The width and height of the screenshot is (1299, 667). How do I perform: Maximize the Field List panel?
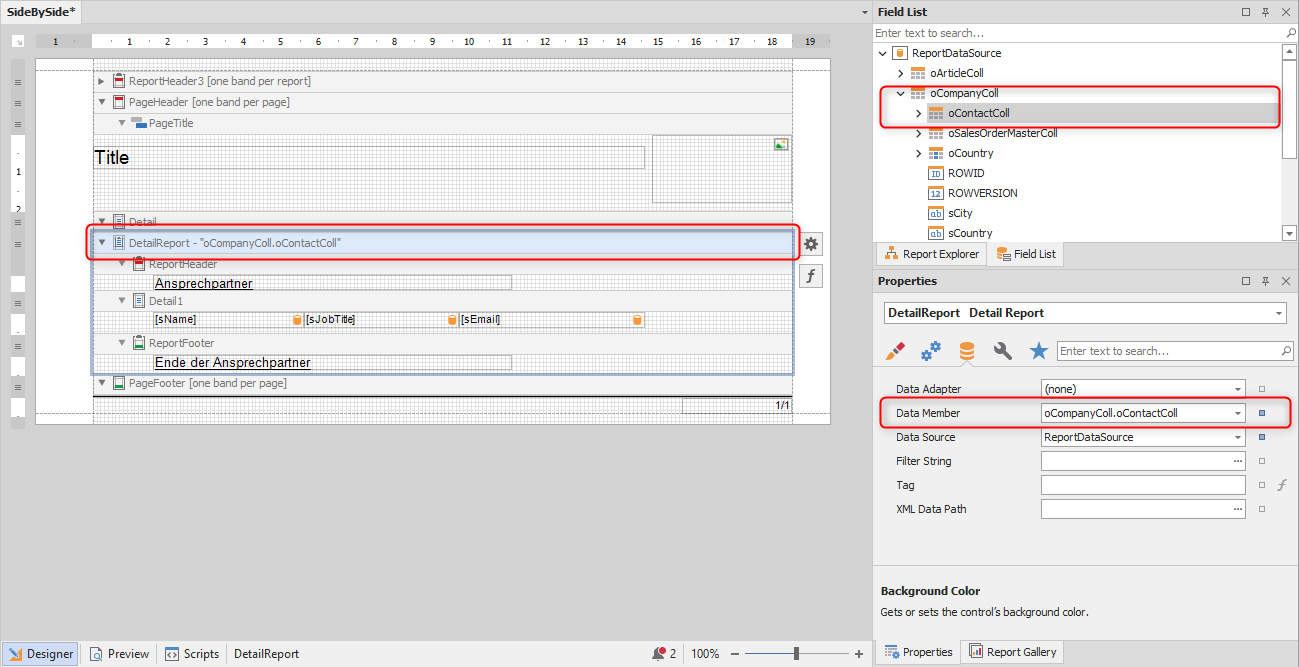1246,12
